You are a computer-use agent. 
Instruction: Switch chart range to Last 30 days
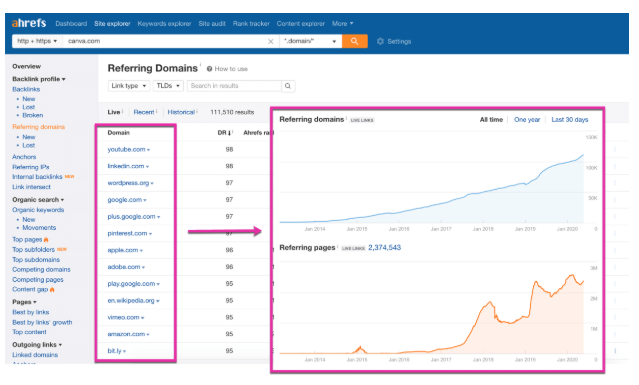[570, 120]
